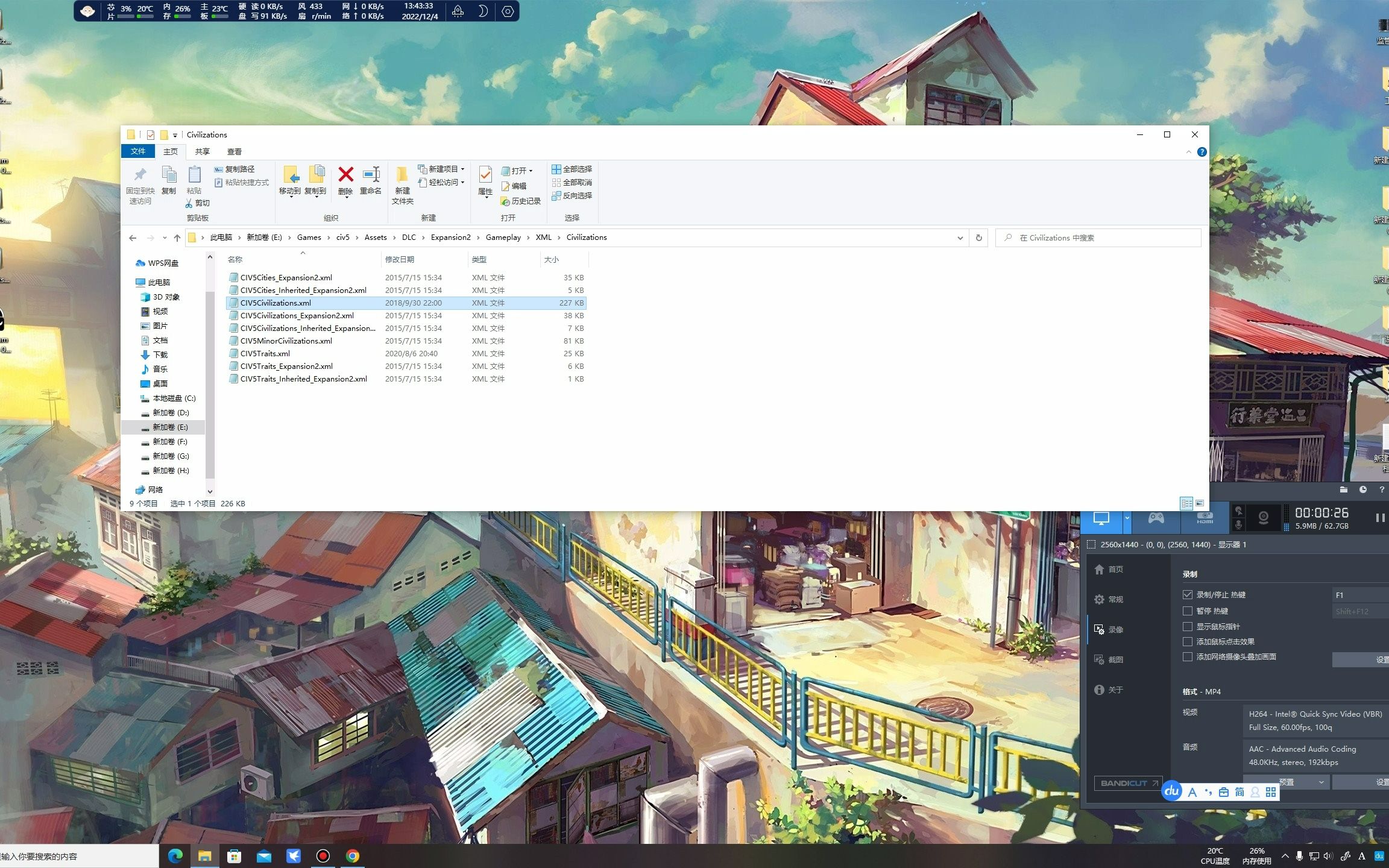Image resolution: width=1389 pixels, height=868 pixels.
Task: Switch Explorer to details view icon
Action: [x=1186, y=503]
